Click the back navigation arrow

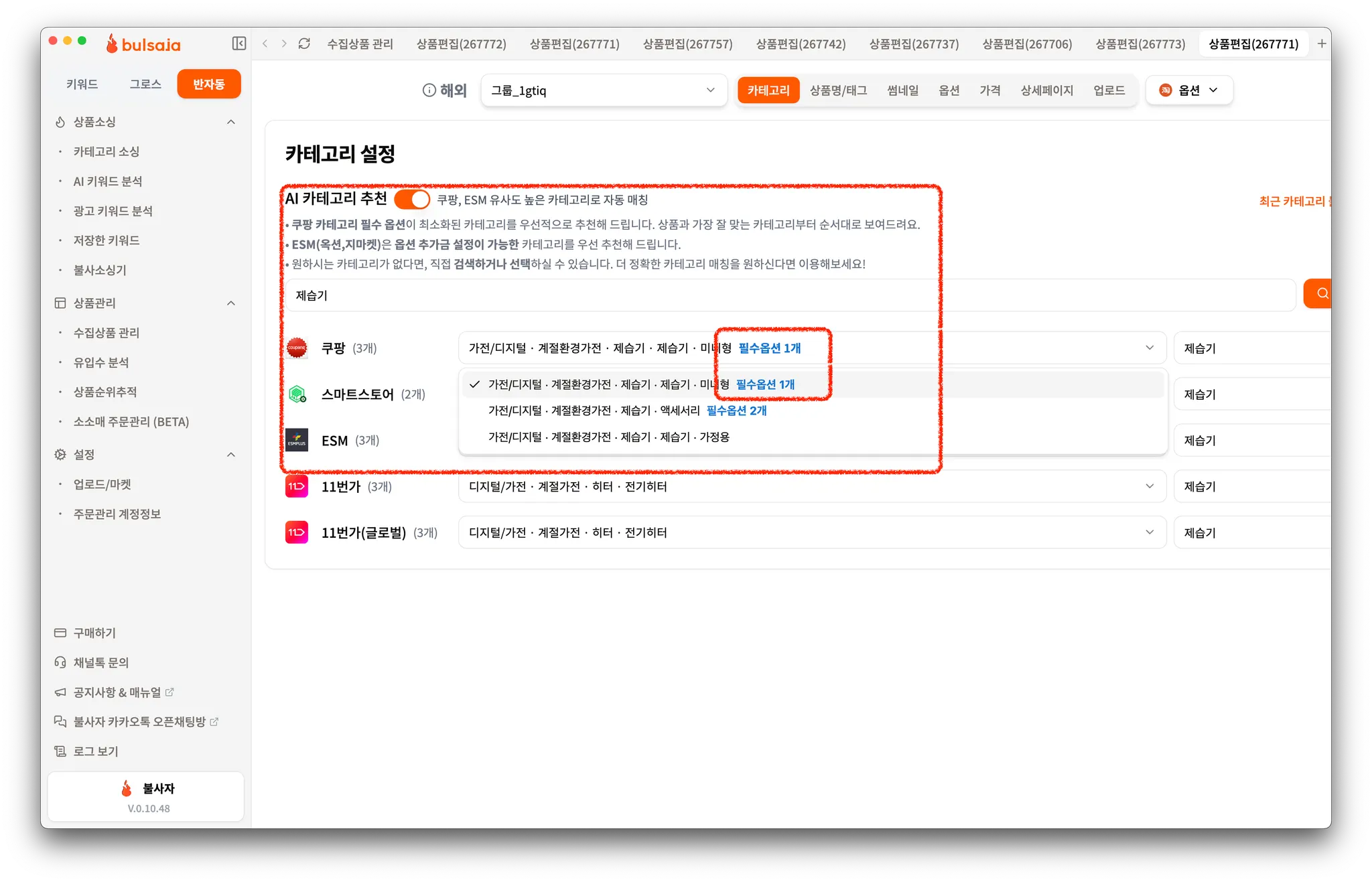(265, 44)
